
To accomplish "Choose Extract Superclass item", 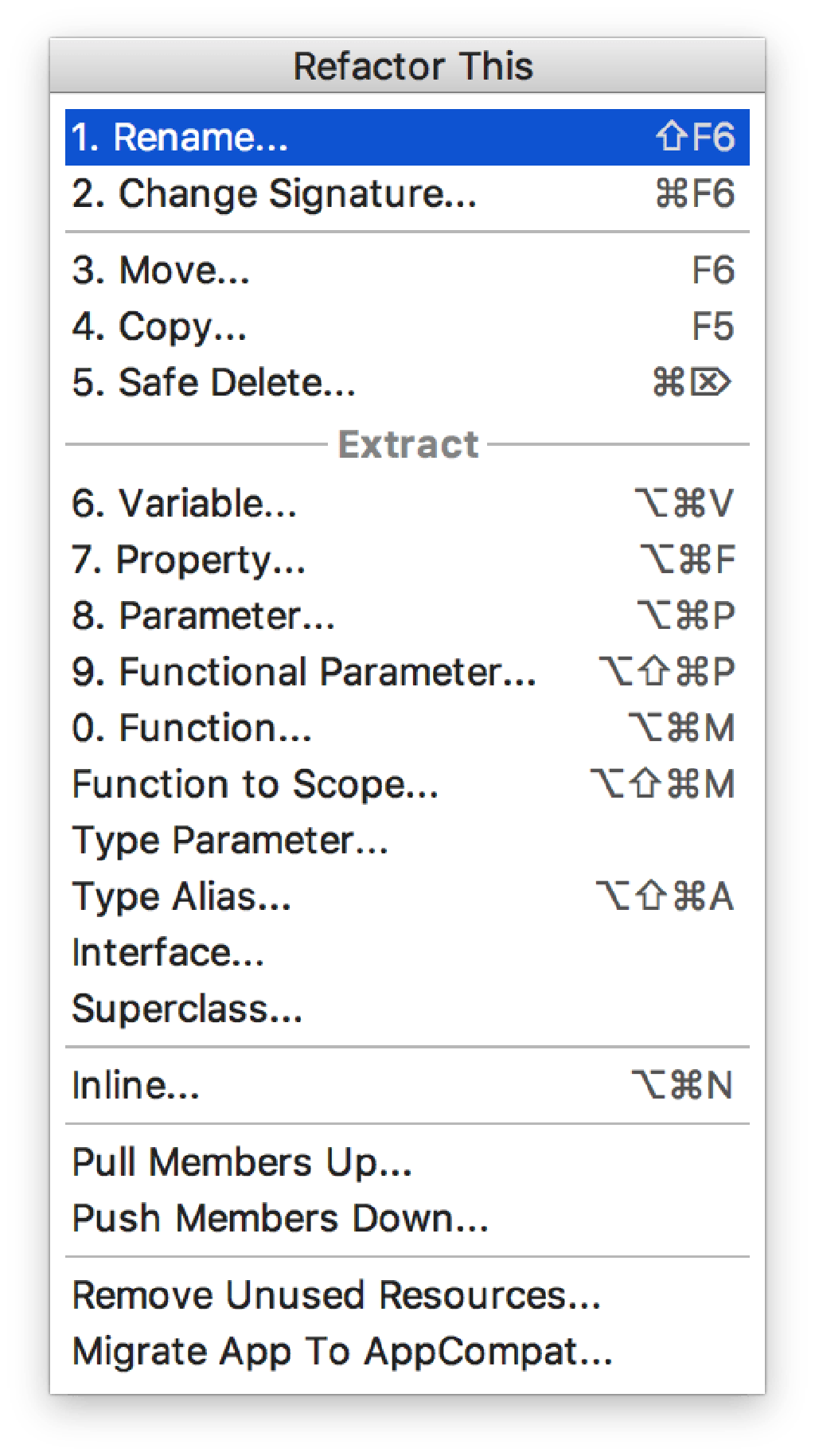I will pos(187,1009).
